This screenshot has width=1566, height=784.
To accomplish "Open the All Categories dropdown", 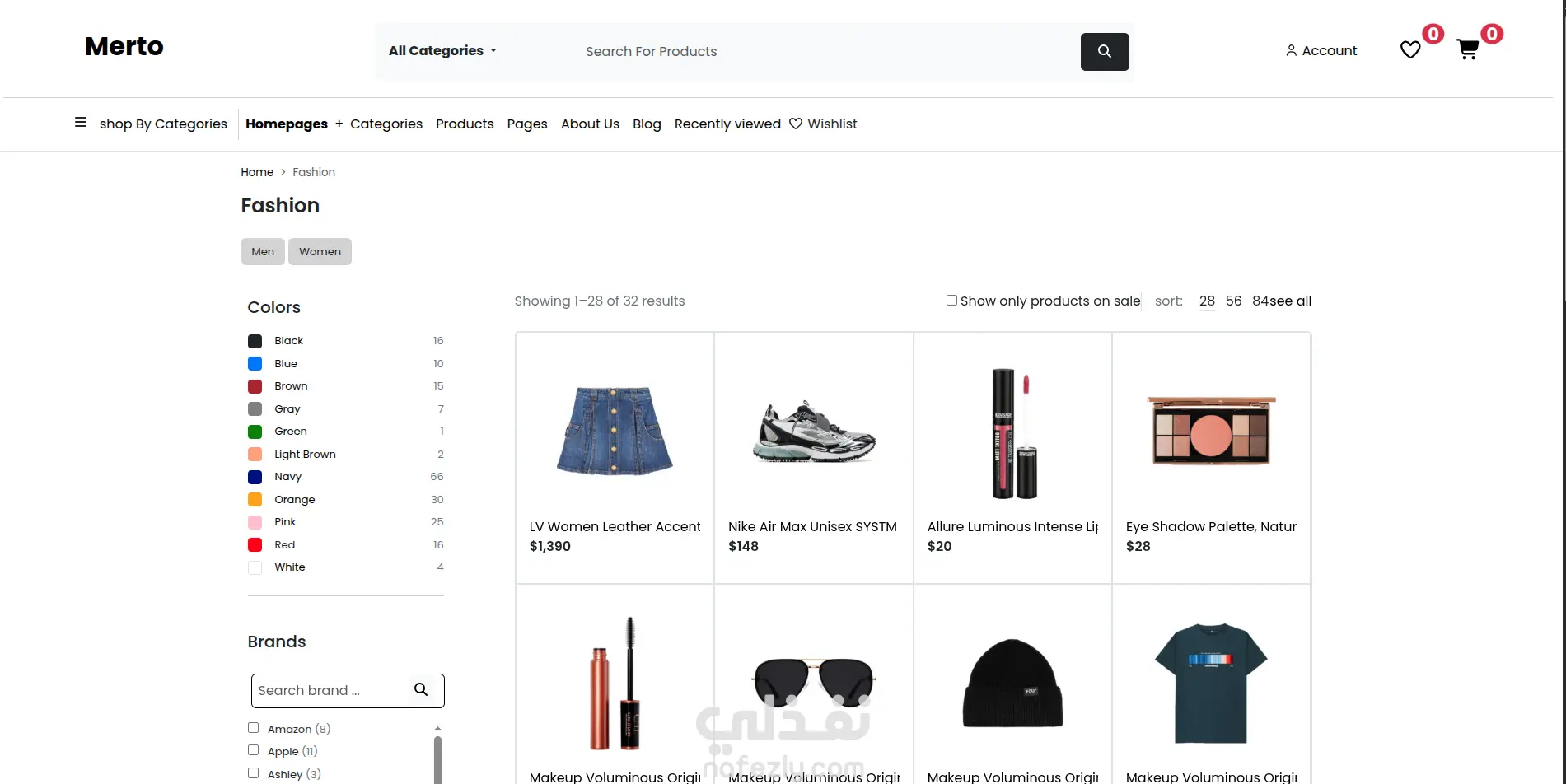I will [443, 51].
